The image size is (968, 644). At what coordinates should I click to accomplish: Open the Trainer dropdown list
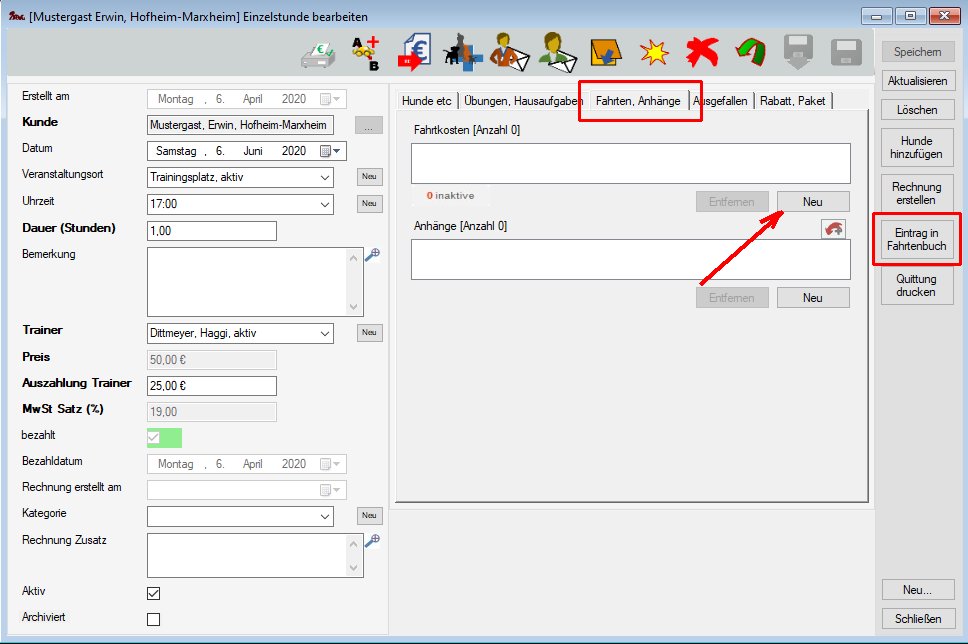coord(325,333)
